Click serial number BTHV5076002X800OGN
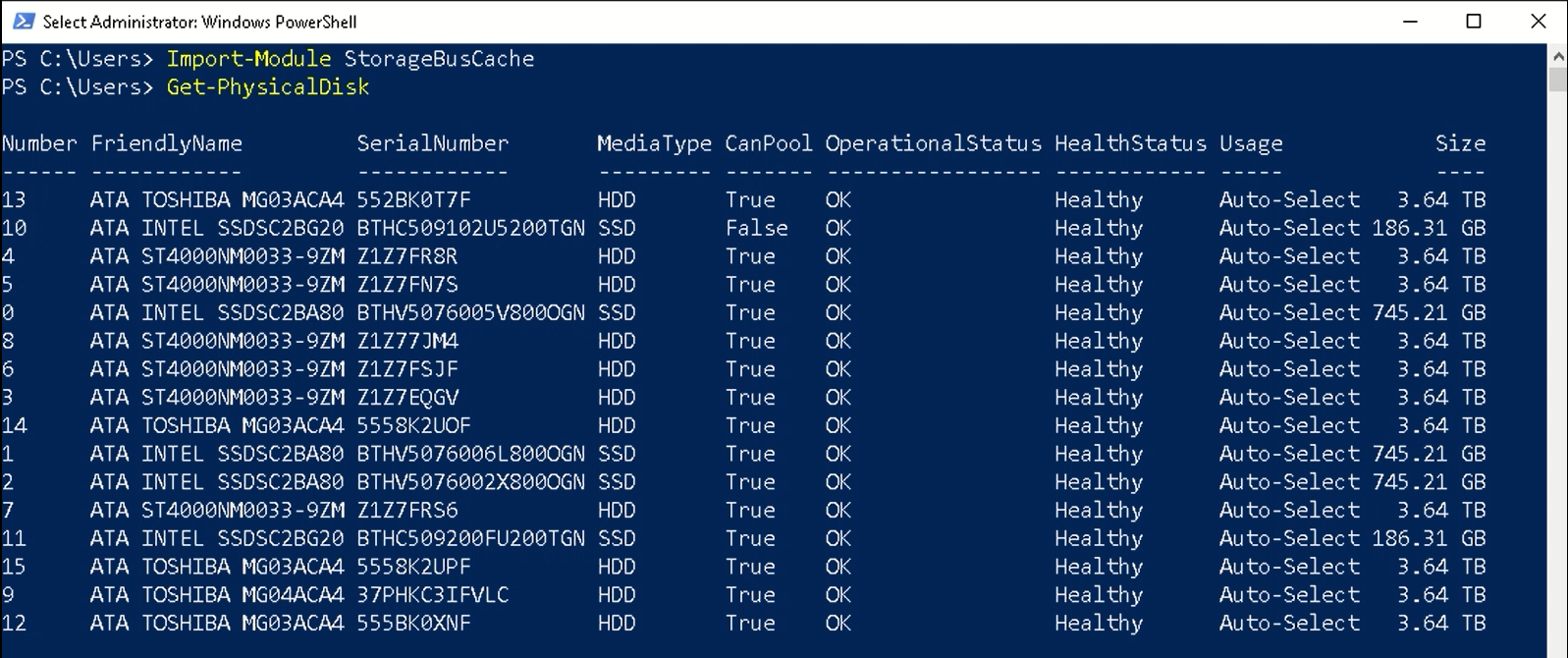 [x=471, y=483]
